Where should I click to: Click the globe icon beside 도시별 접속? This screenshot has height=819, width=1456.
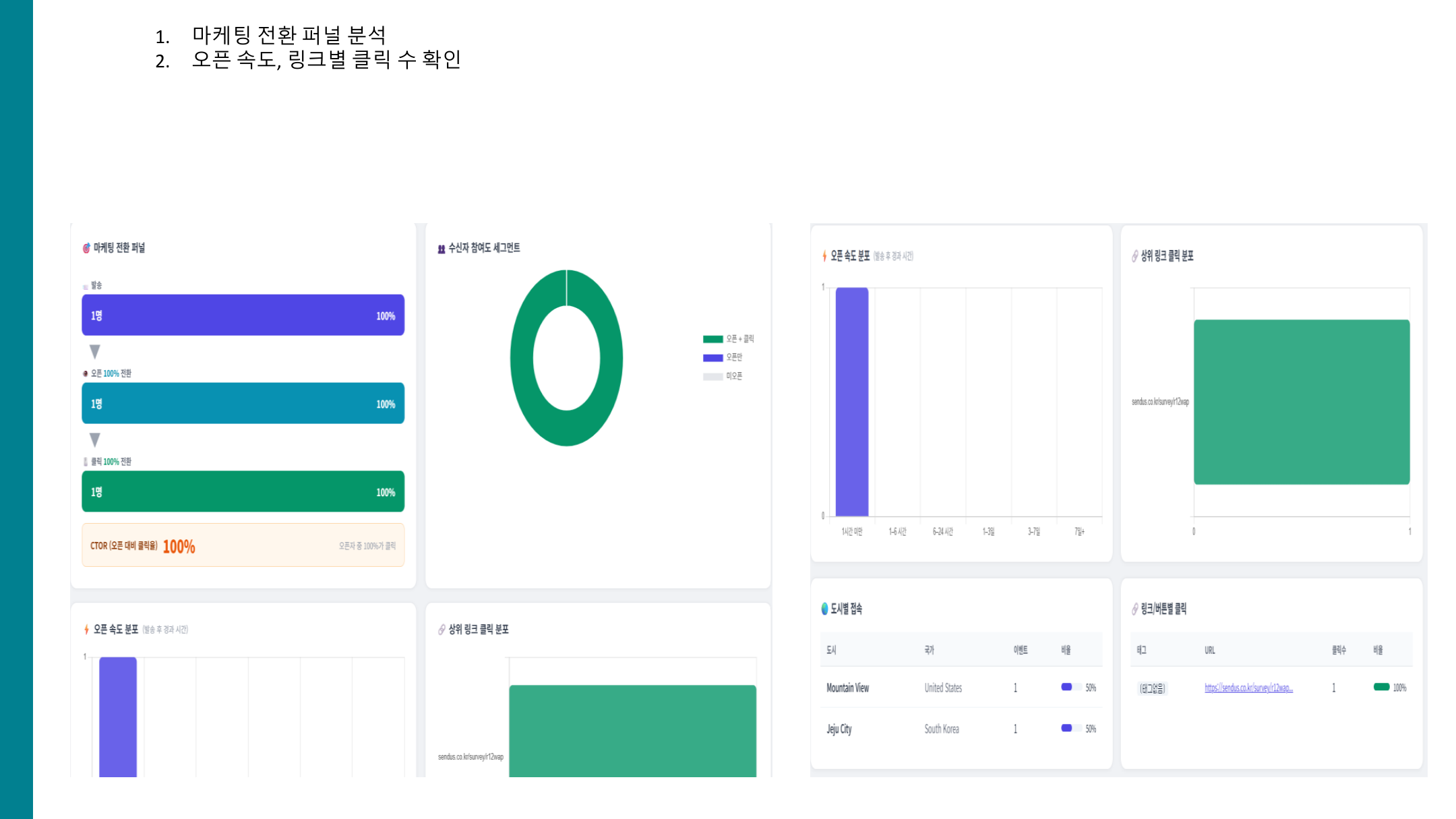coord(824,609)
